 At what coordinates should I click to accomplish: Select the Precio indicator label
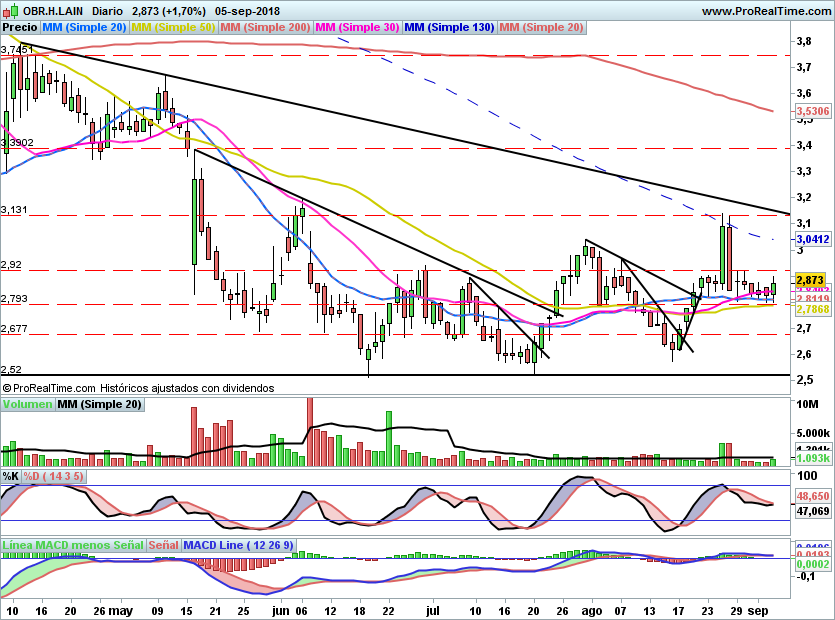pos(20,27)
